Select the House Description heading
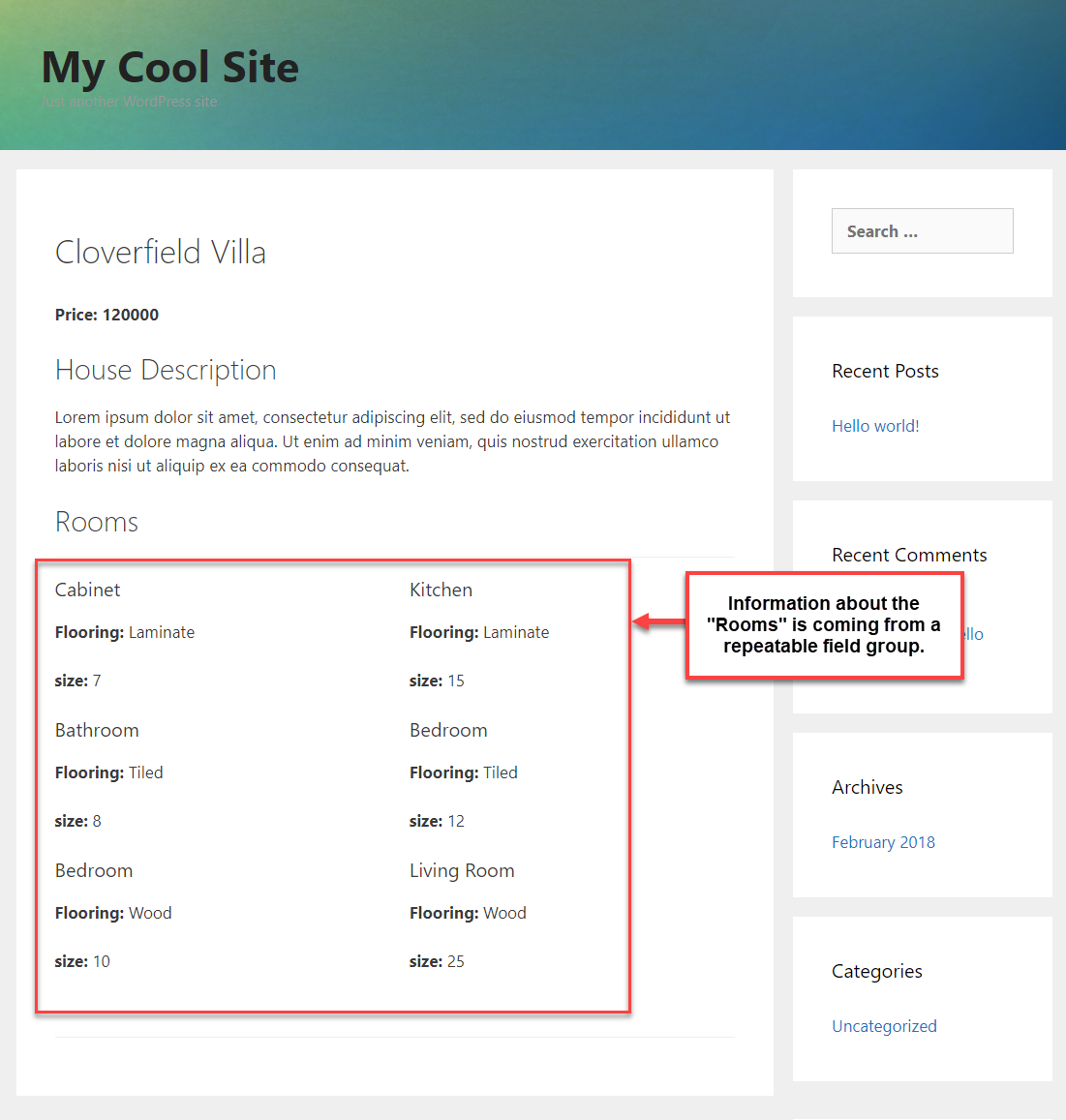This screenshot has width=1066, height=1120. coord(165,370)
